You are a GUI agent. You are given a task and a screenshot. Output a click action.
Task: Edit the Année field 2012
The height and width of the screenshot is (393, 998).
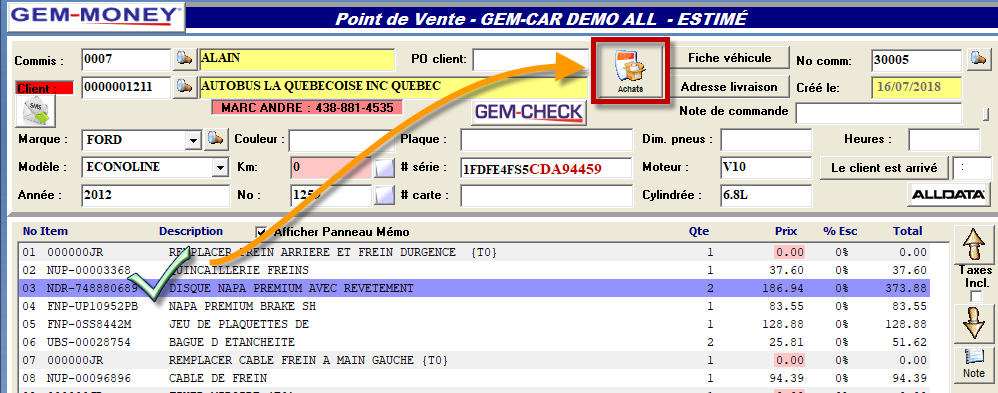click(x=155, y=196)
